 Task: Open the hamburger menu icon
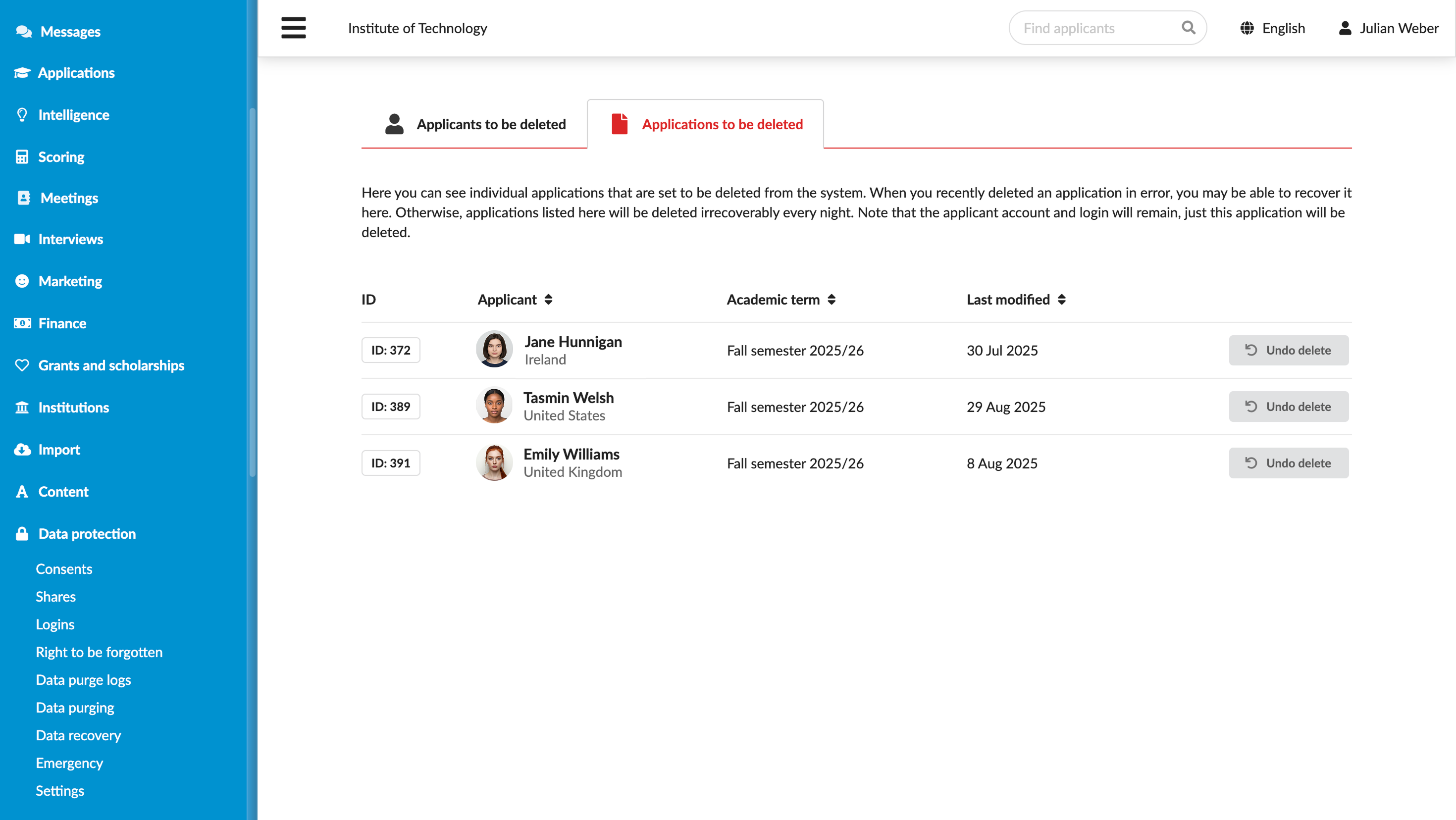coord(293,28)
